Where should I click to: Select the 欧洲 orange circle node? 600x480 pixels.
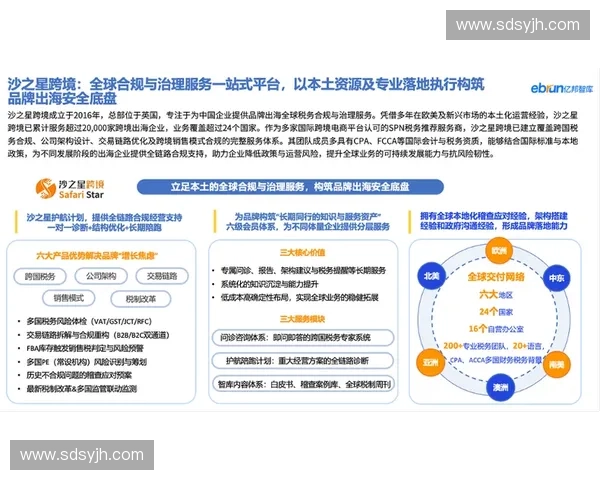tap(499, 251)
